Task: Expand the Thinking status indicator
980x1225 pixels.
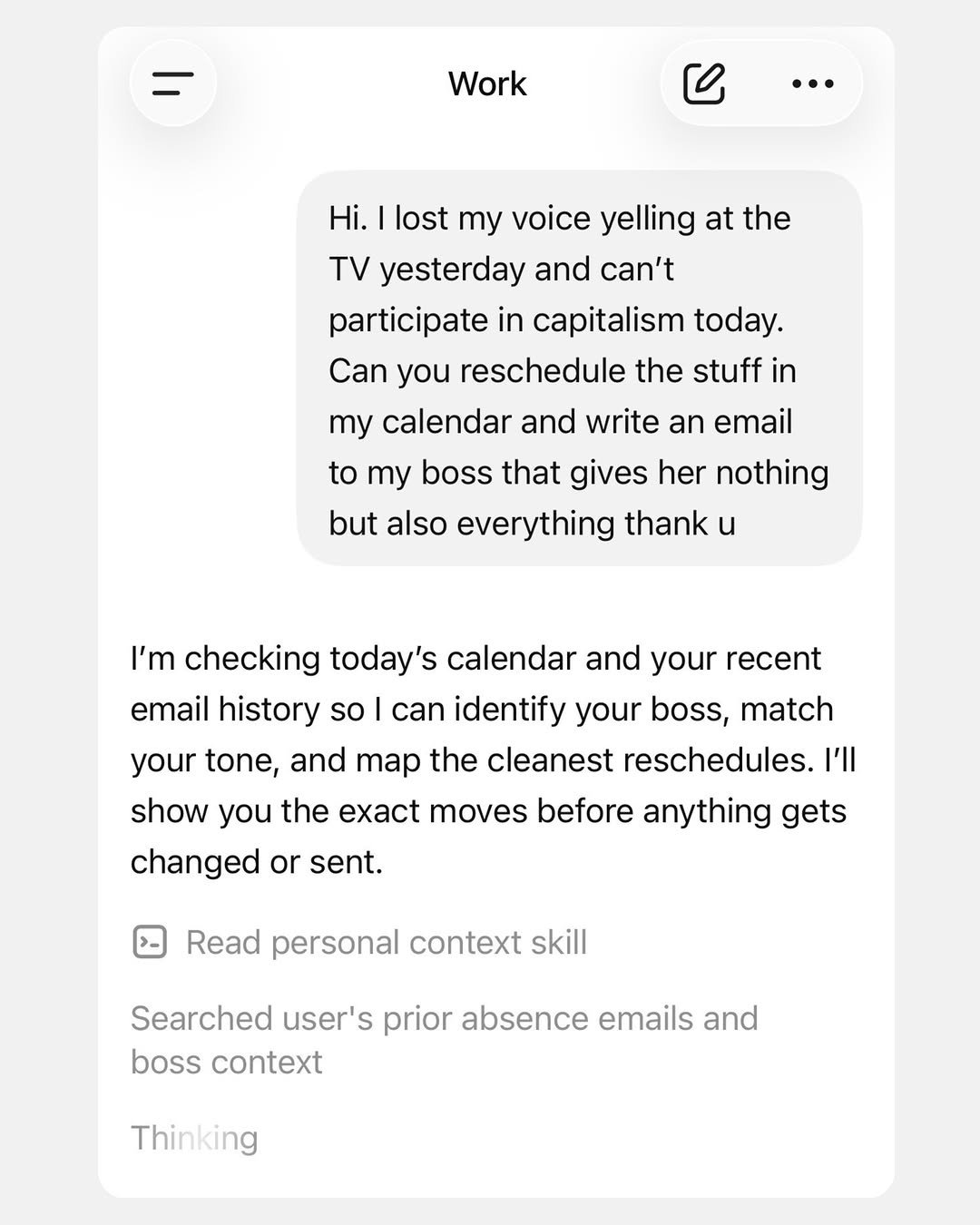Action: 194,1138
